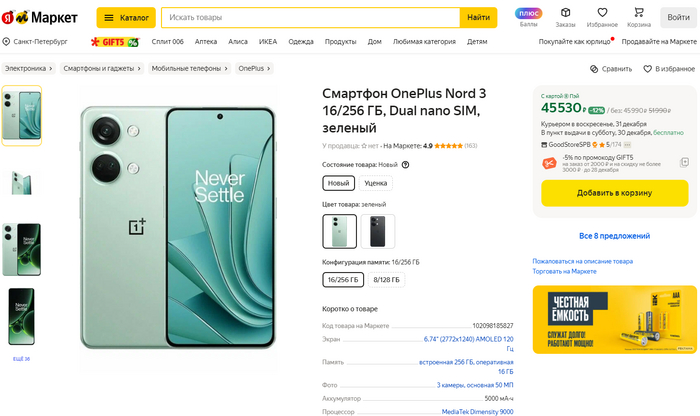Open Плюс Баллы icon

pyautogui.click(x=528, y=17)
